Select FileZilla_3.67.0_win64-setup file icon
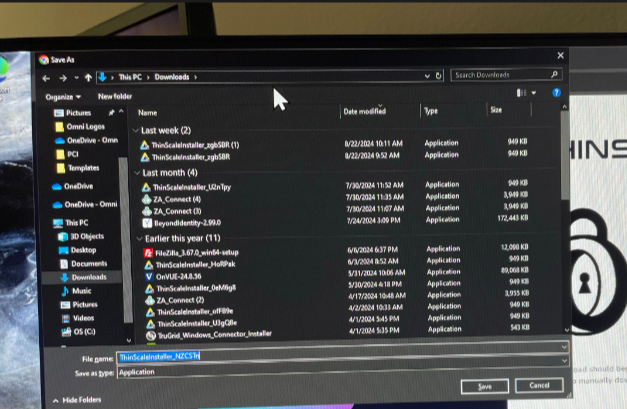The height and width of the screenshot is (409, 627). click(x=148, y=253)
